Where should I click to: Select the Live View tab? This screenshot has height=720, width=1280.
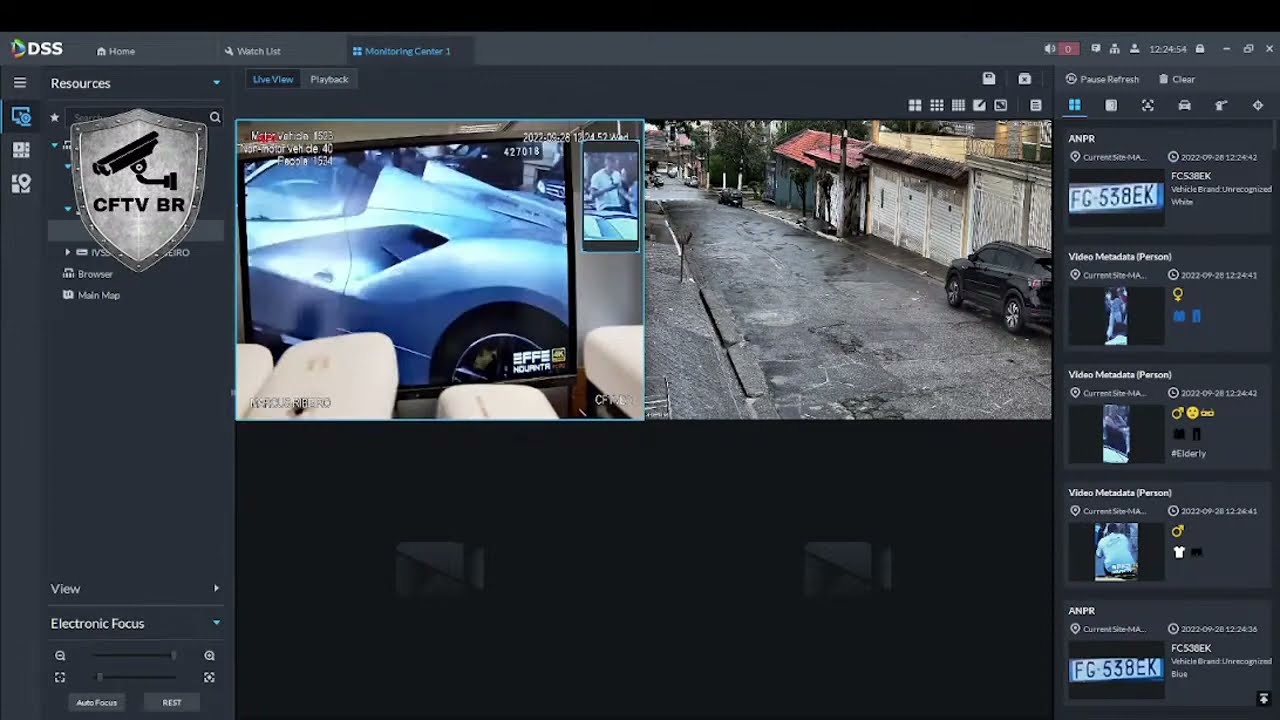pyautogui.click(x=273, y=79)
